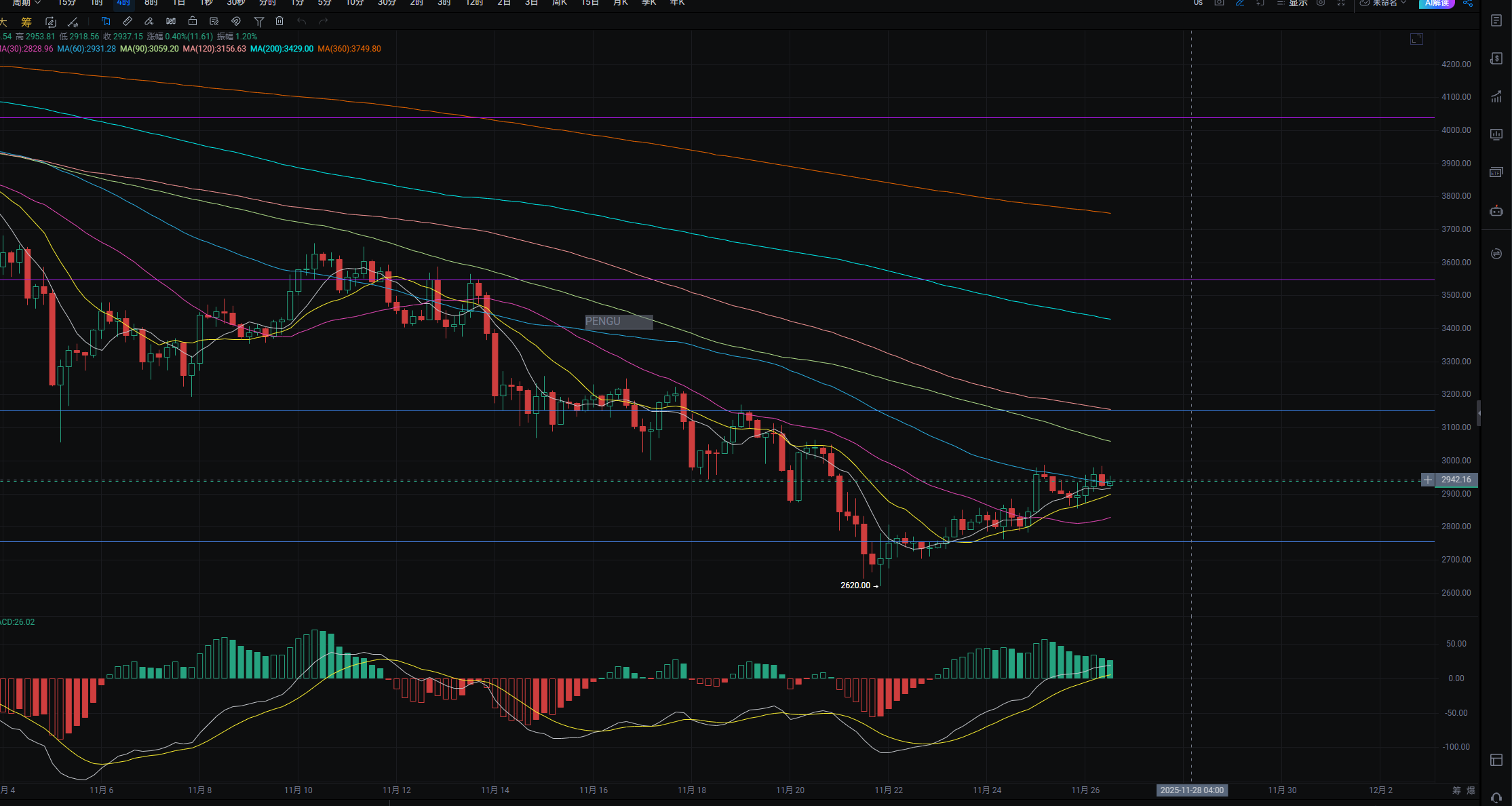Open the trading robot icon in sidebar
This screenshot has height=806, width=1512.
[1496, 211]
